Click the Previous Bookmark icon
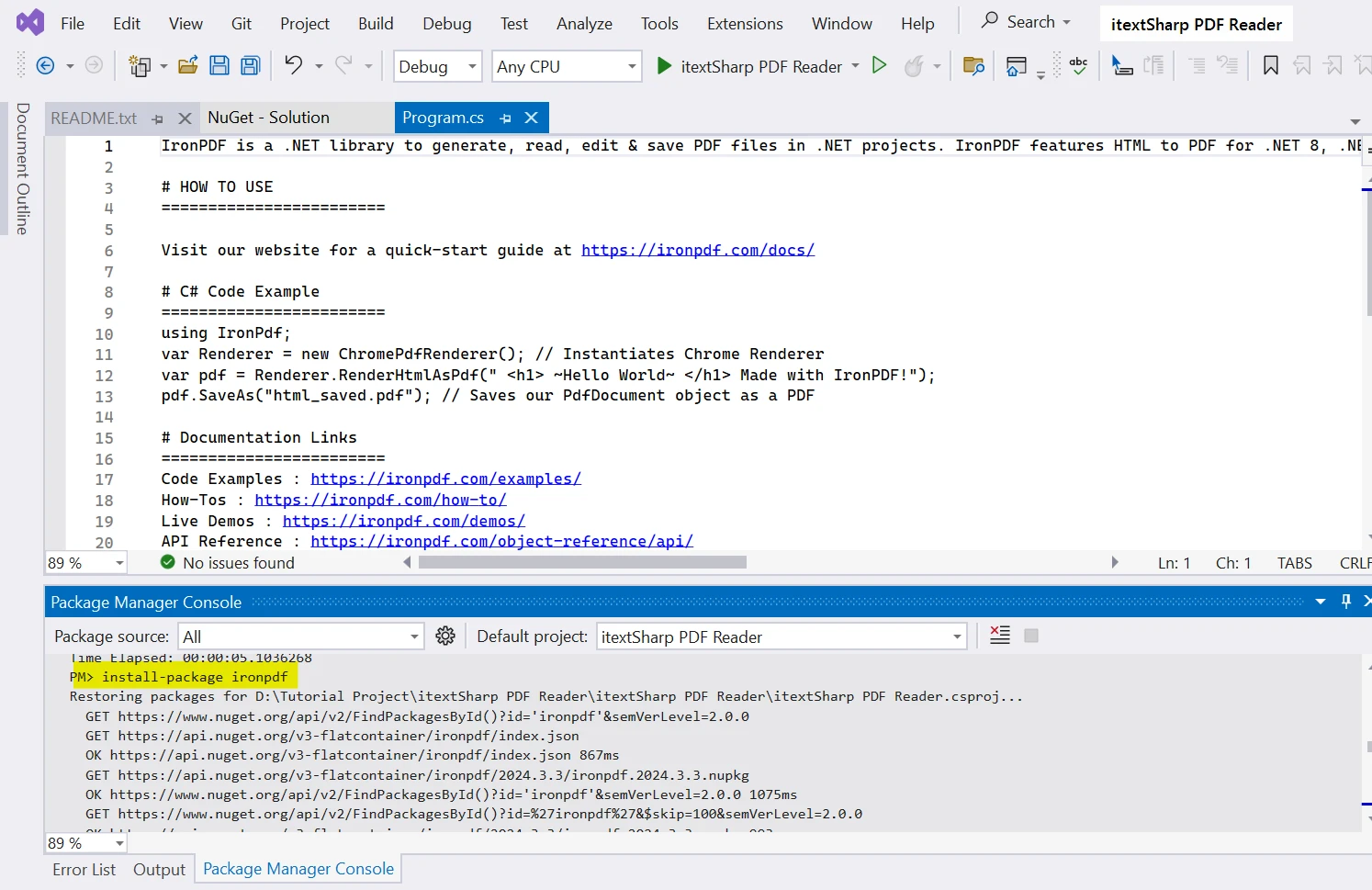1372x890 pixels. pos(1302,65)
